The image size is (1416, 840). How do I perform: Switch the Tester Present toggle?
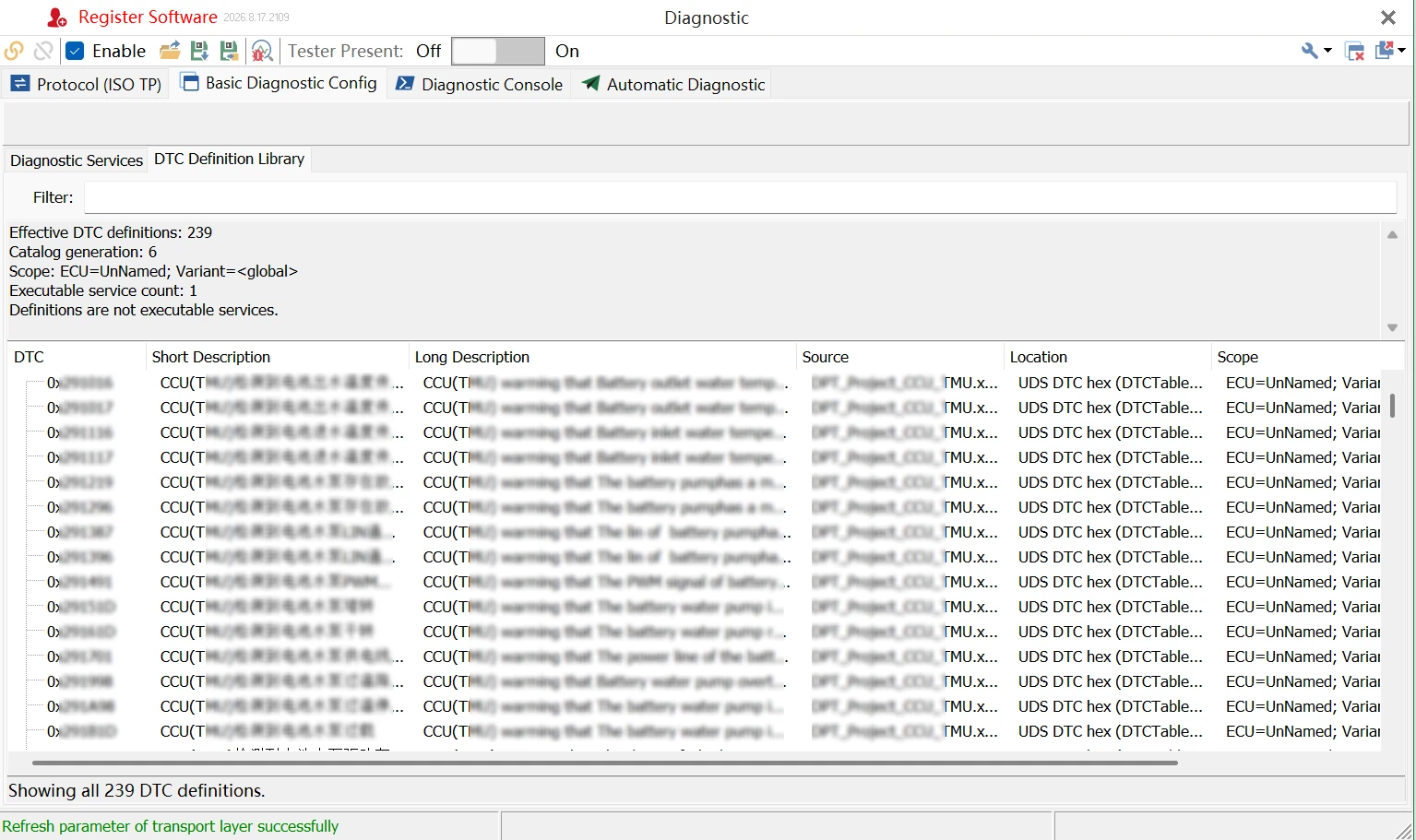pyautogui.click(x=498, y=51)
